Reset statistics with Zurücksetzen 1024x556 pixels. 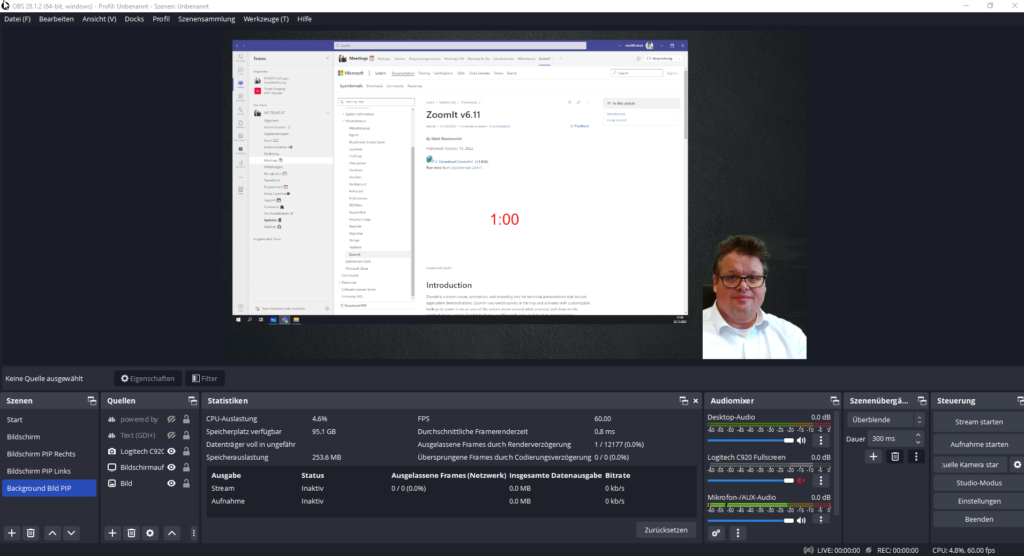pos(665,530)
